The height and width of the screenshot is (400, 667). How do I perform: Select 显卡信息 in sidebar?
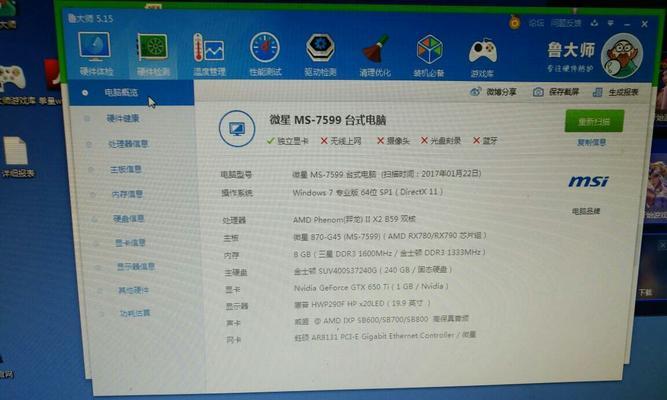tap(131, 243)
